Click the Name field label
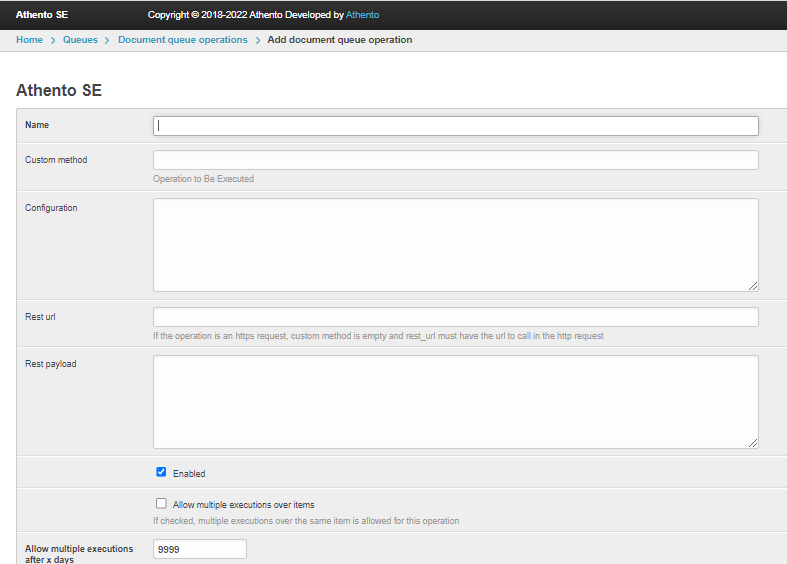The height and width of the screenshot is (564, 787). coord(37,125)
